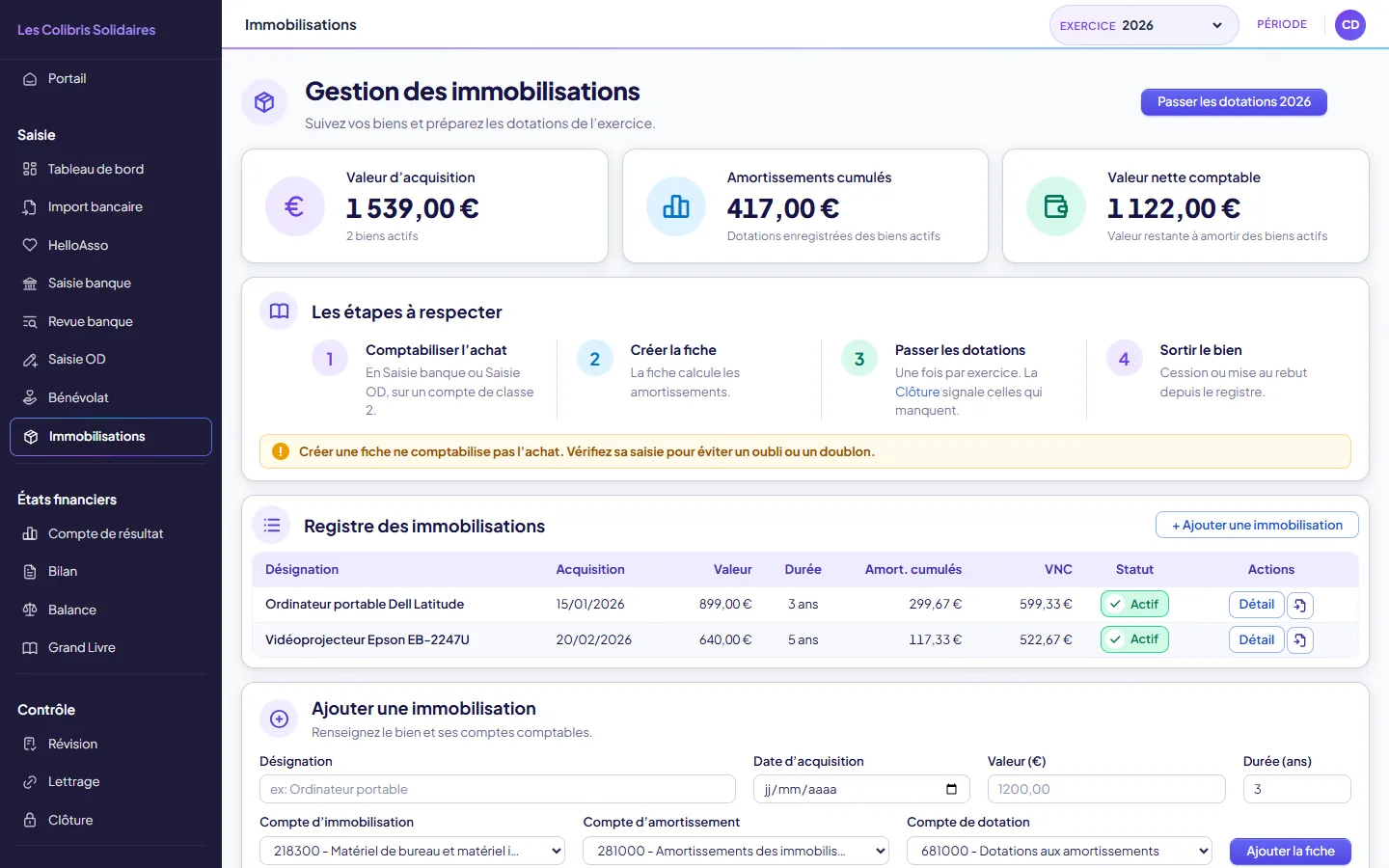This screenshot has height=868, width=1389.
Task: Click the Tableau de bord grid icon
Action: click(30, 170)
